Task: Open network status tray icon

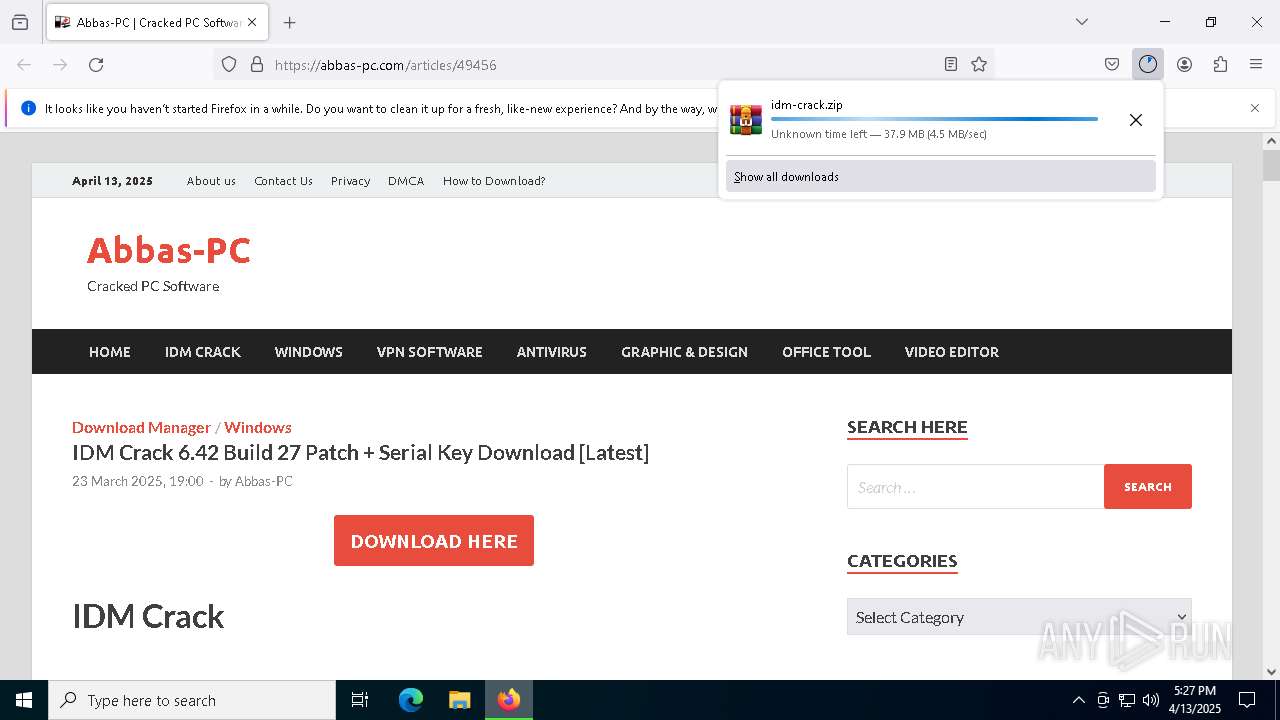Action: 1127,700
